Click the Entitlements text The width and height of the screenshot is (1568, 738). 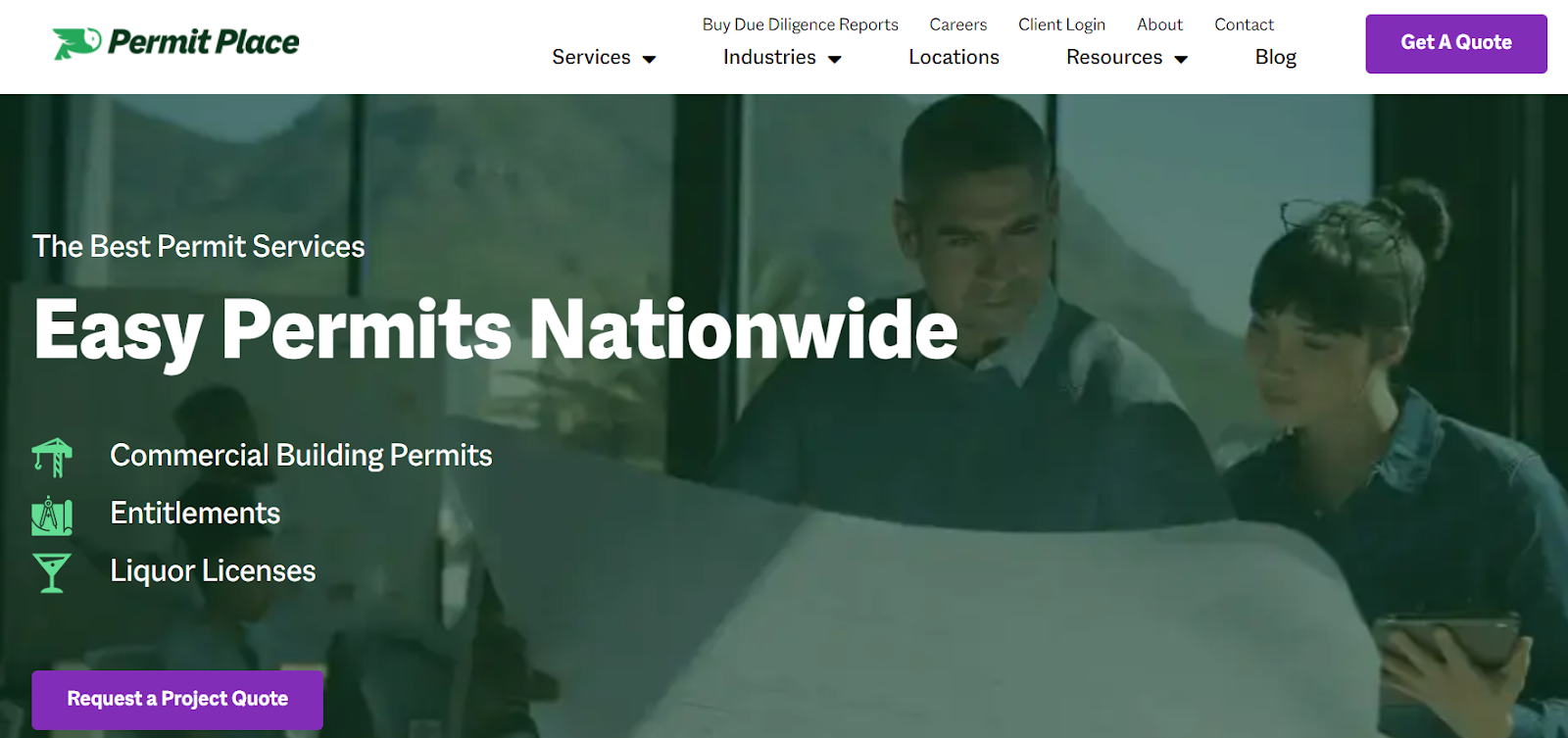pyautogui.click(x=195, y=513)
